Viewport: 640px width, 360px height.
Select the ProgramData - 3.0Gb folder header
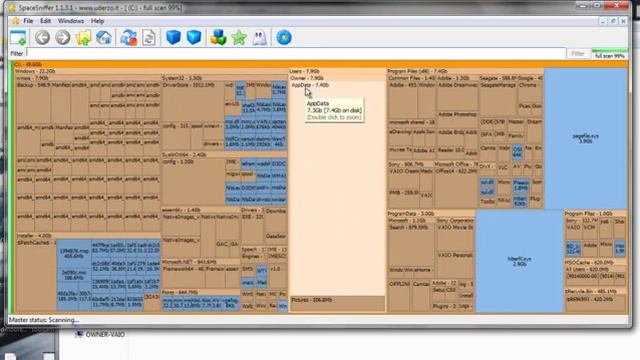point(431,213)
